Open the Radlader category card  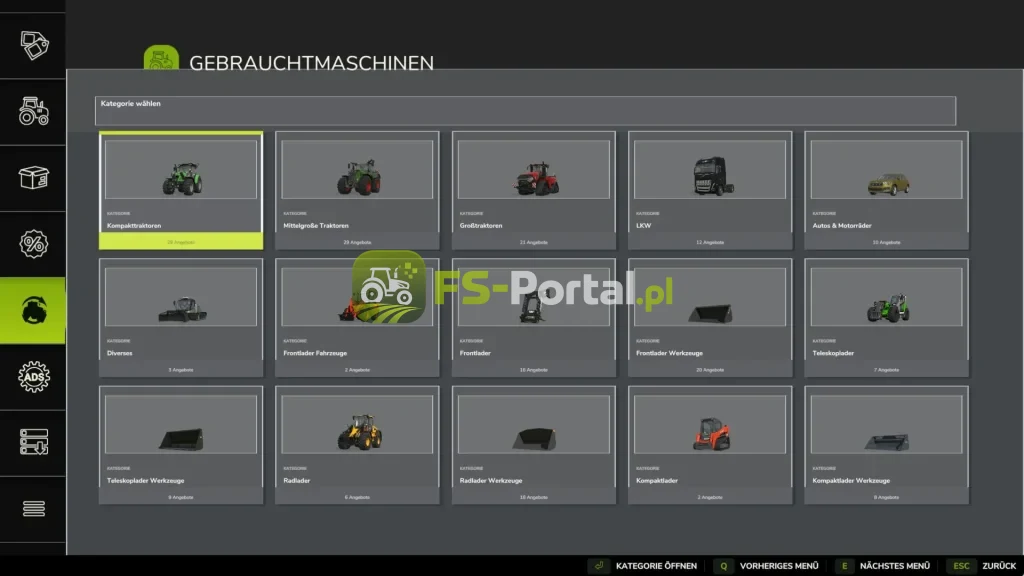[357, 445]
